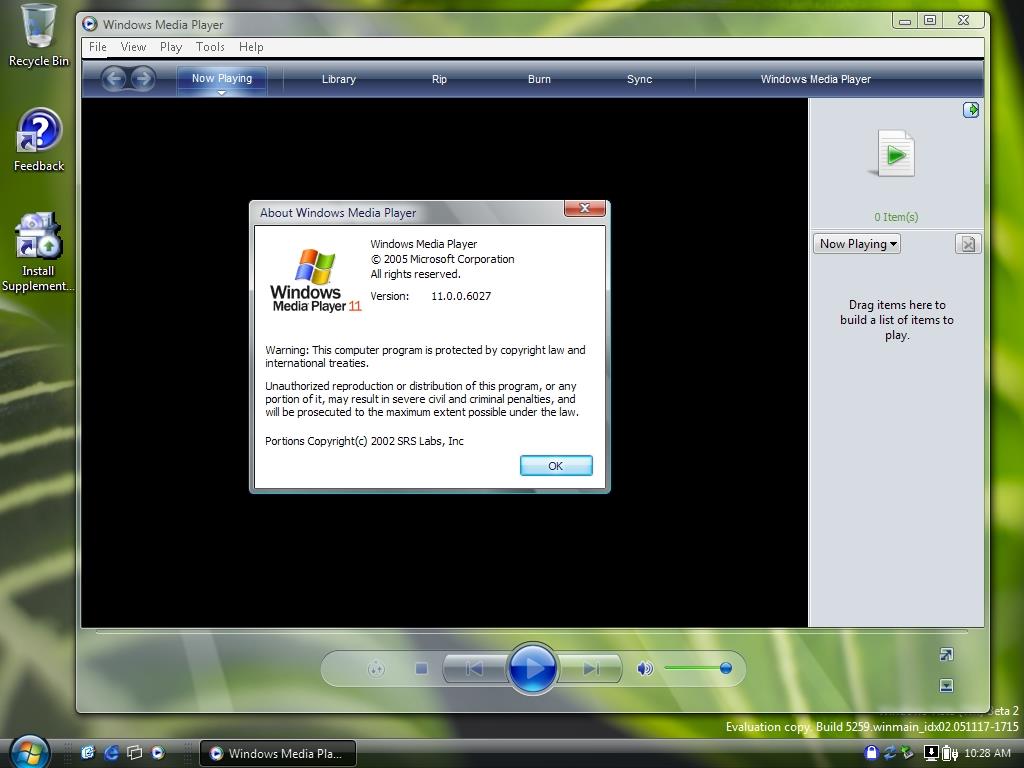Toggle shuffle and repeat button
This screenshot has height=768, width=1024.
click(376, 668)
